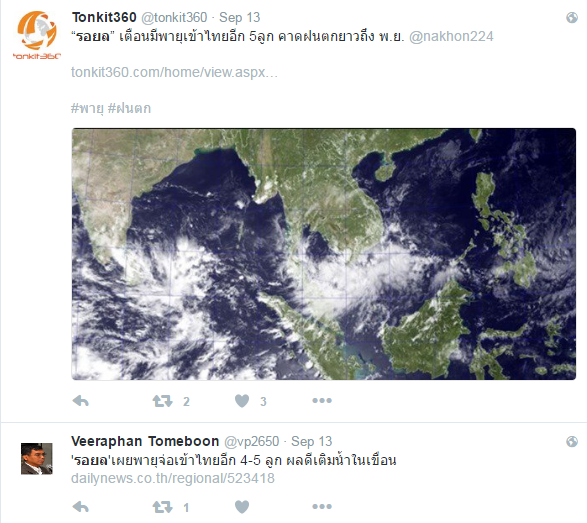Like Veeraphan Tomeboon's tweet
The height and width of the screenshot is (523, 587).
point(242,507)
